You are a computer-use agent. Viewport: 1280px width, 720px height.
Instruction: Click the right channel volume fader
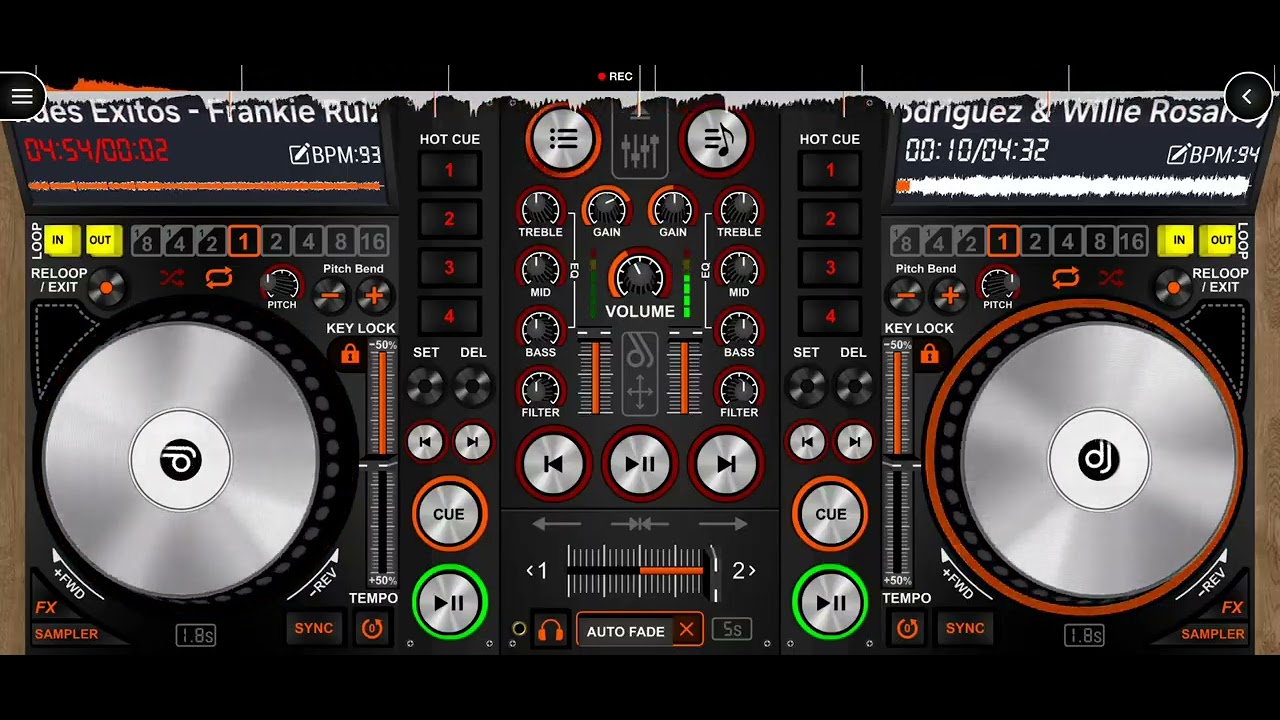[x=685, y=372]
